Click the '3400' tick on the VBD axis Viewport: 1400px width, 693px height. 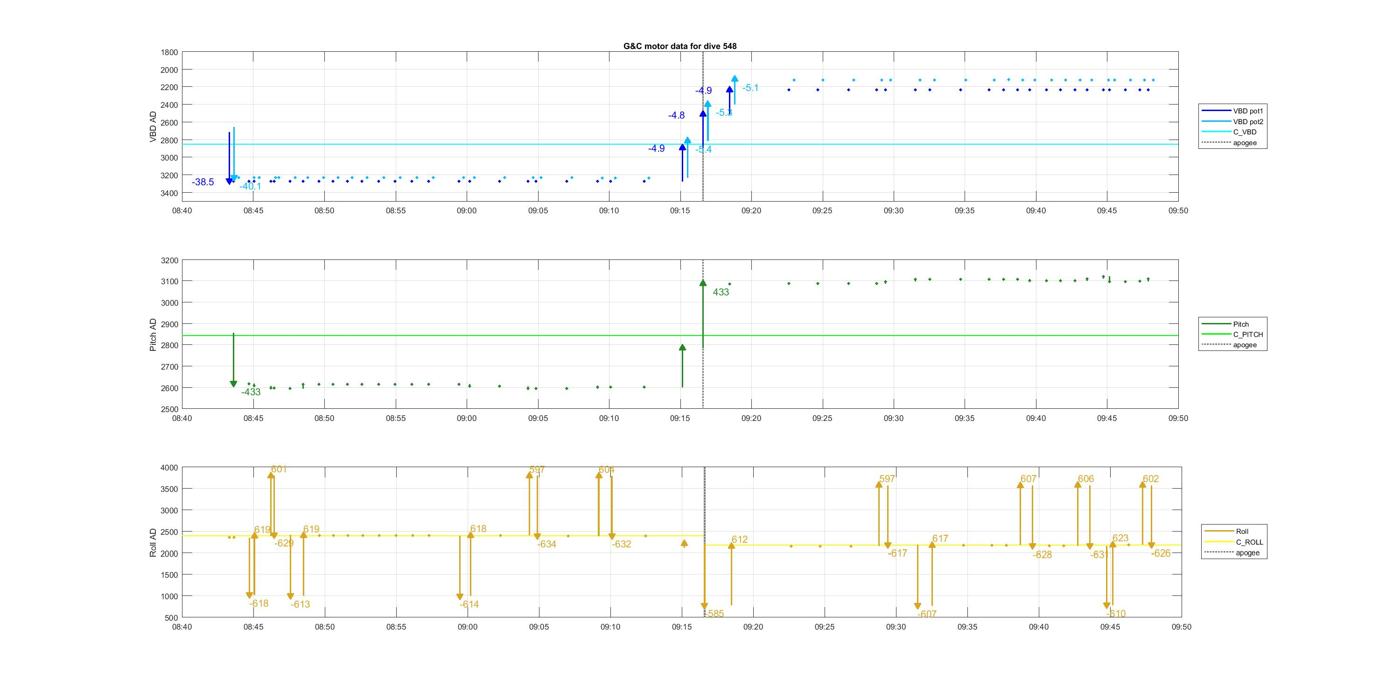click(x=169, y=193)
